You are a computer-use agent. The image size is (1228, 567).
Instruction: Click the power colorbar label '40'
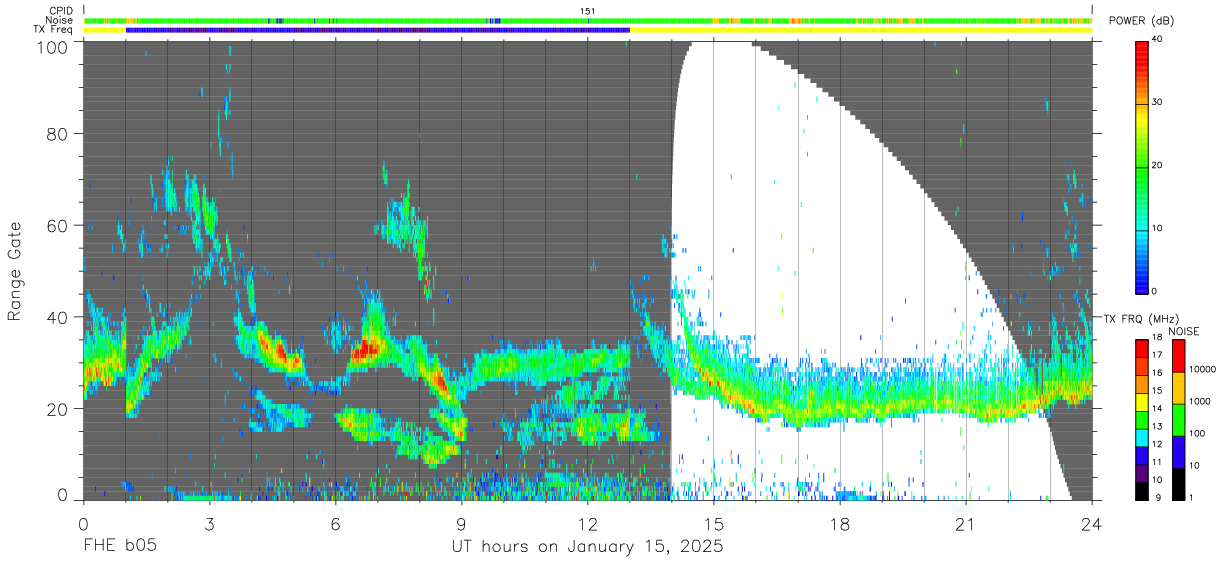click(1159, 40)
